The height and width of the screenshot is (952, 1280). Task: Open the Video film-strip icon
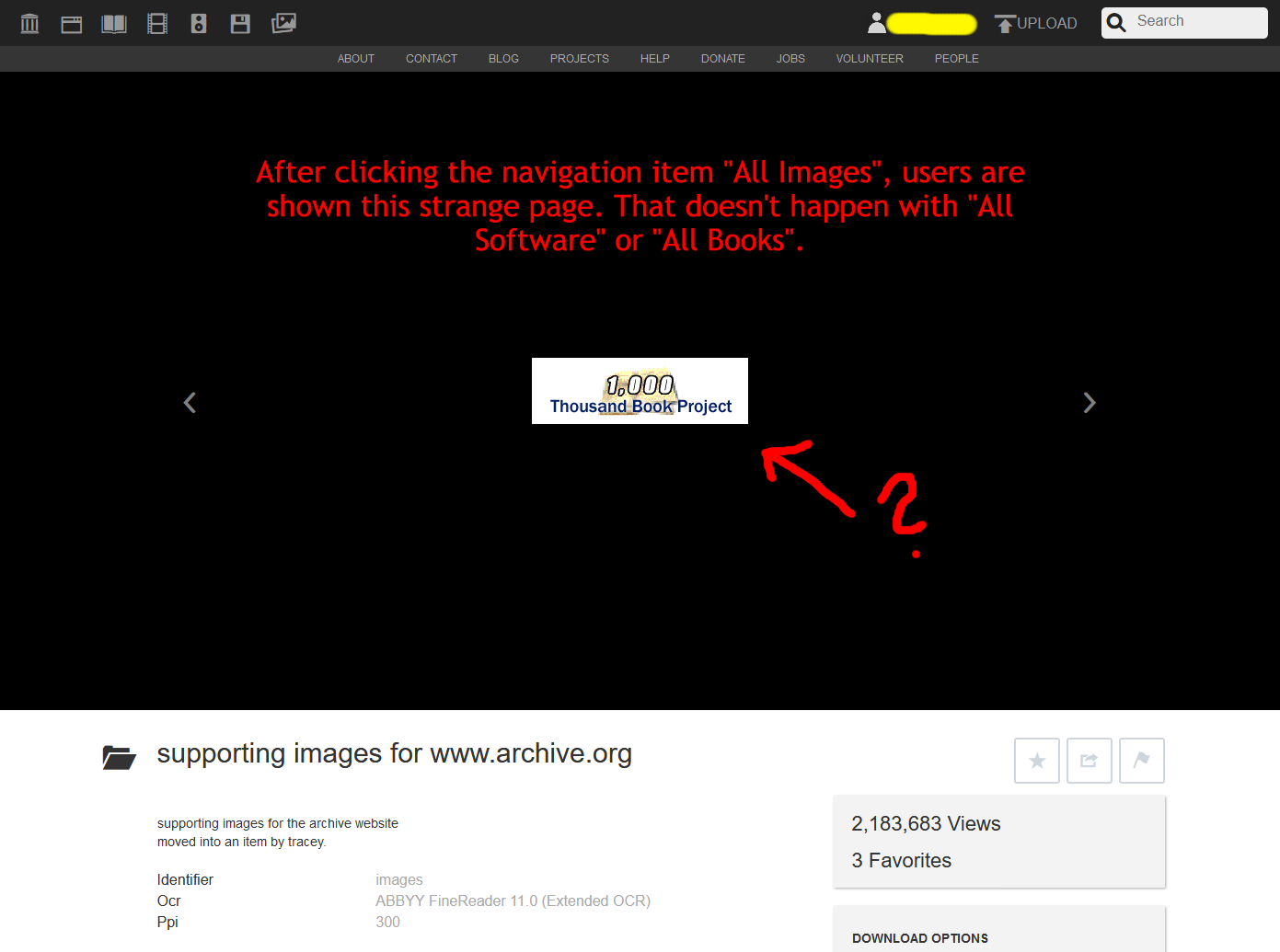click(157, 24)
